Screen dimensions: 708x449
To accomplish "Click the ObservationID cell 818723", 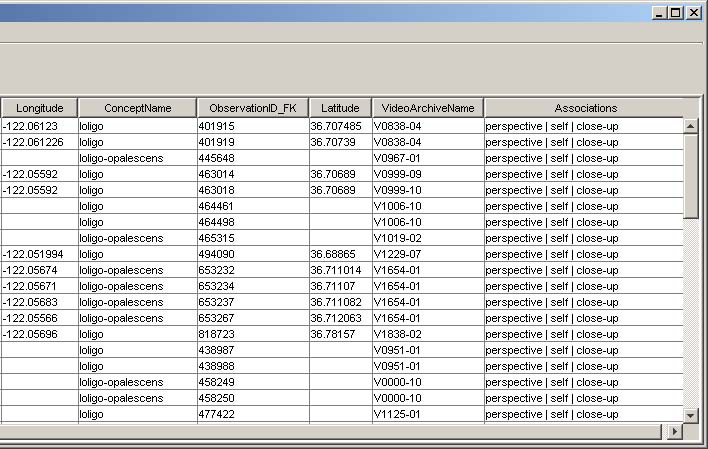I will (x=252, y=334).
